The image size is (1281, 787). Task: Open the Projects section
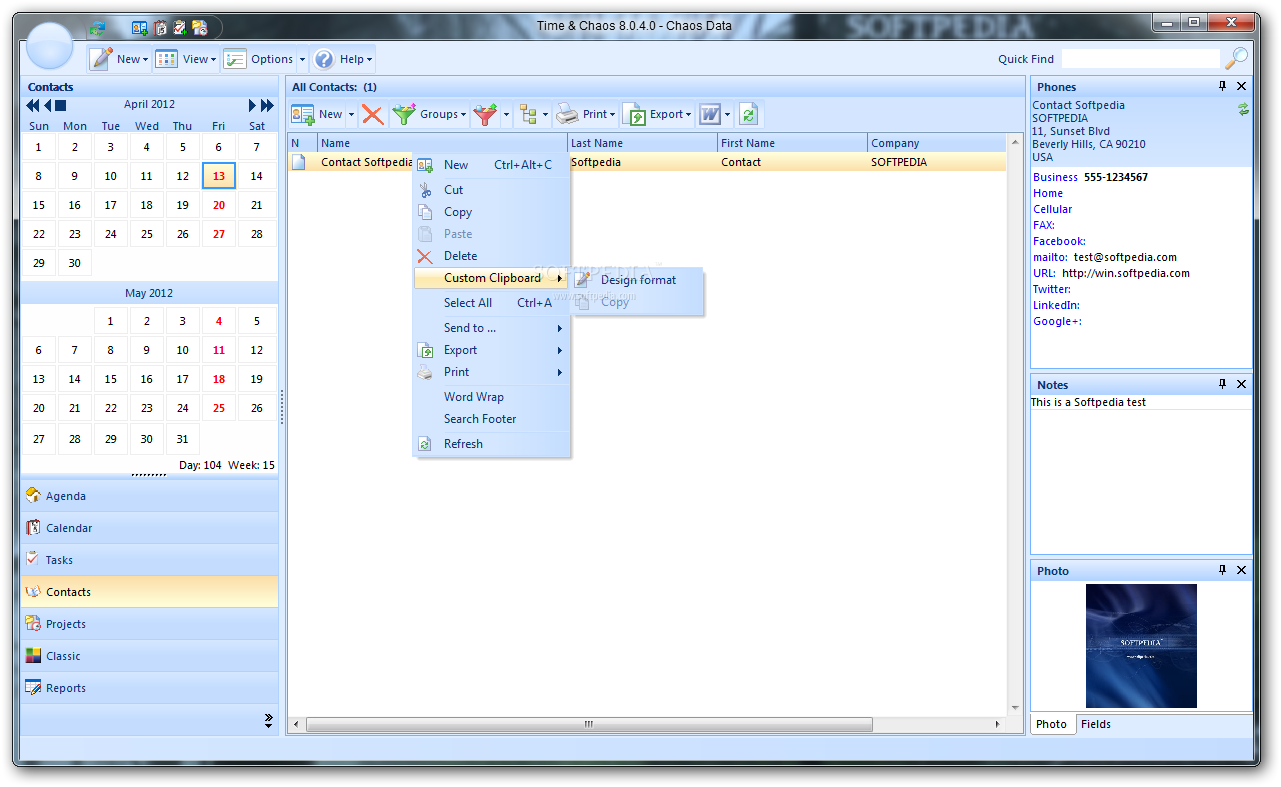[x=149, y=624]
